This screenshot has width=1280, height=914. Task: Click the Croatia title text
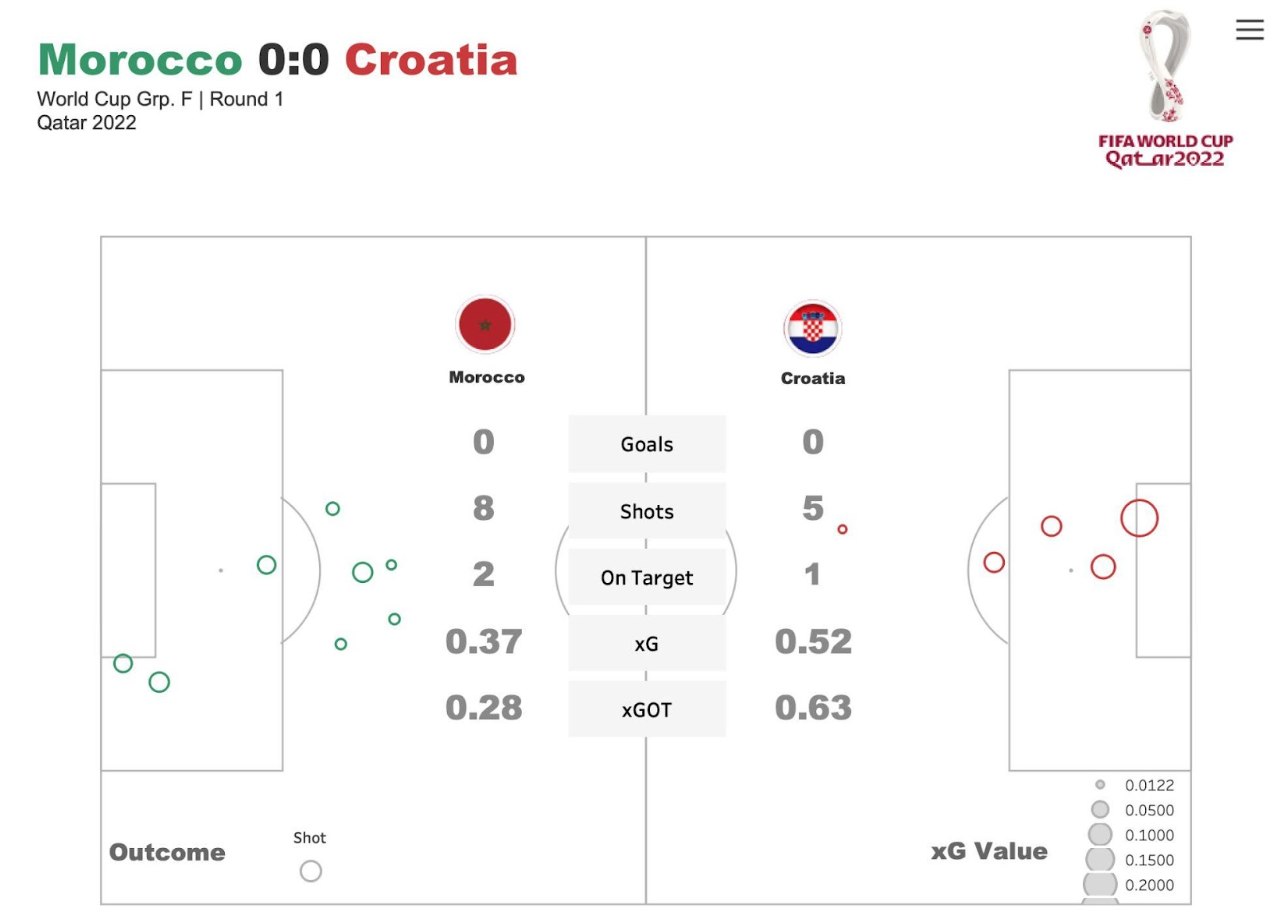point(431,60)
